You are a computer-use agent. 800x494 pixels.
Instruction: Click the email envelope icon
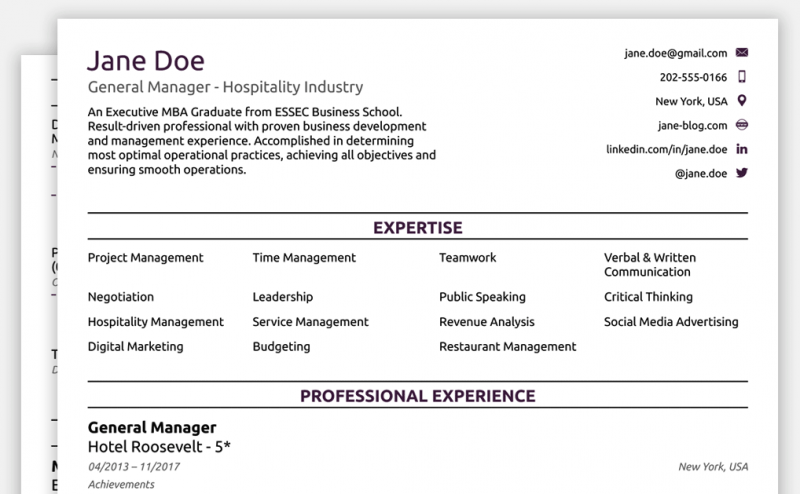click(x=742, y=53)
